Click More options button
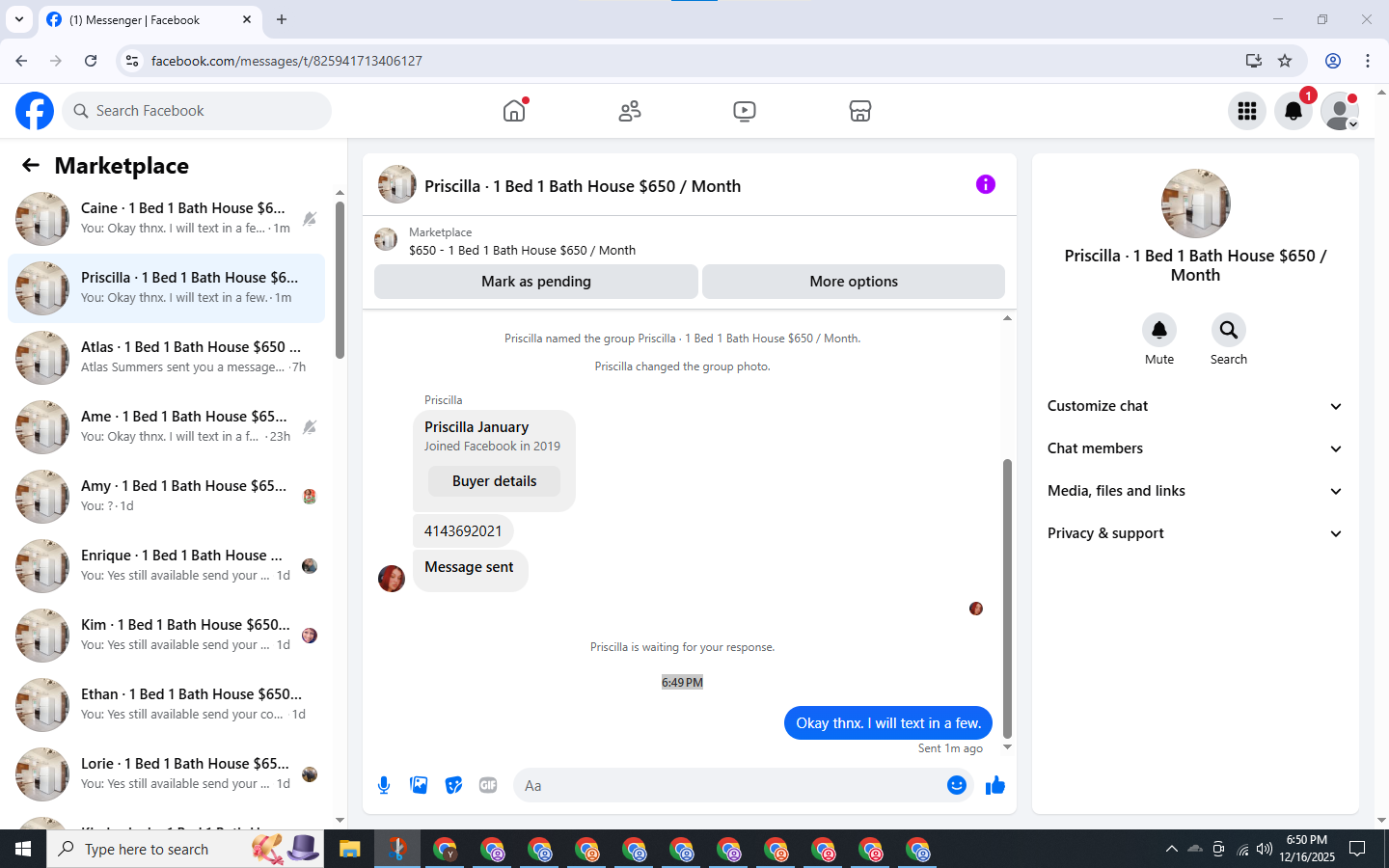This screenshot has width=1389, height=868. point(854,282)
